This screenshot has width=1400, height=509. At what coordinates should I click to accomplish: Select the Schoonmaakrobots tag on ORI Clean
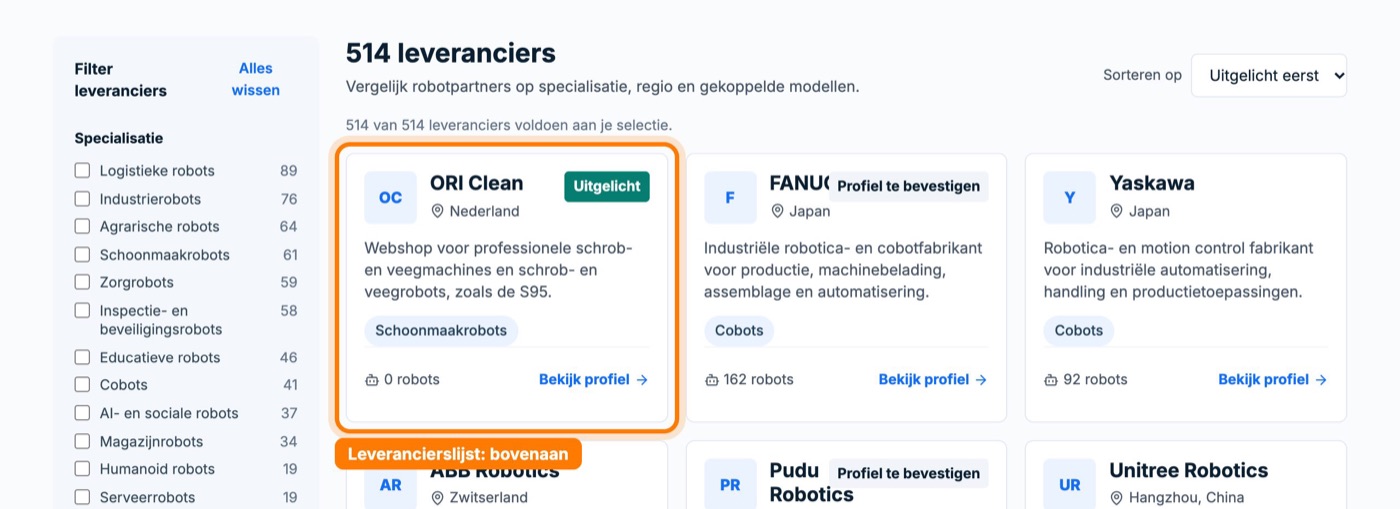click(441, 331)
